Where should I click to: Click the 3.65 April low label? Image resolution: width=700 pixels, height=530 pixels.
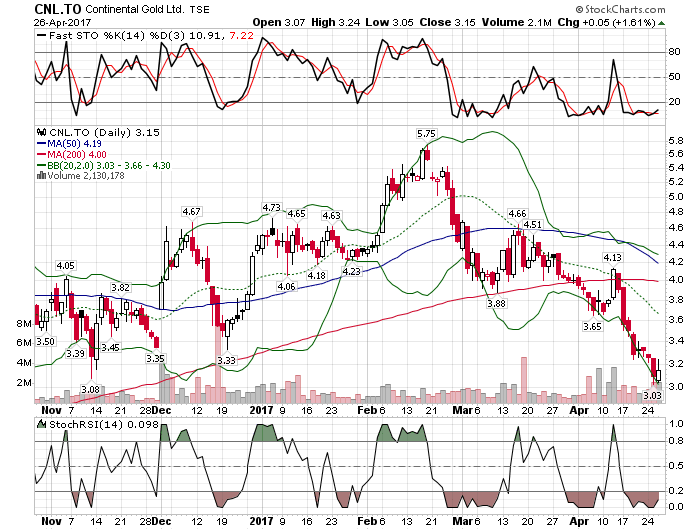[x=592, y=326]
